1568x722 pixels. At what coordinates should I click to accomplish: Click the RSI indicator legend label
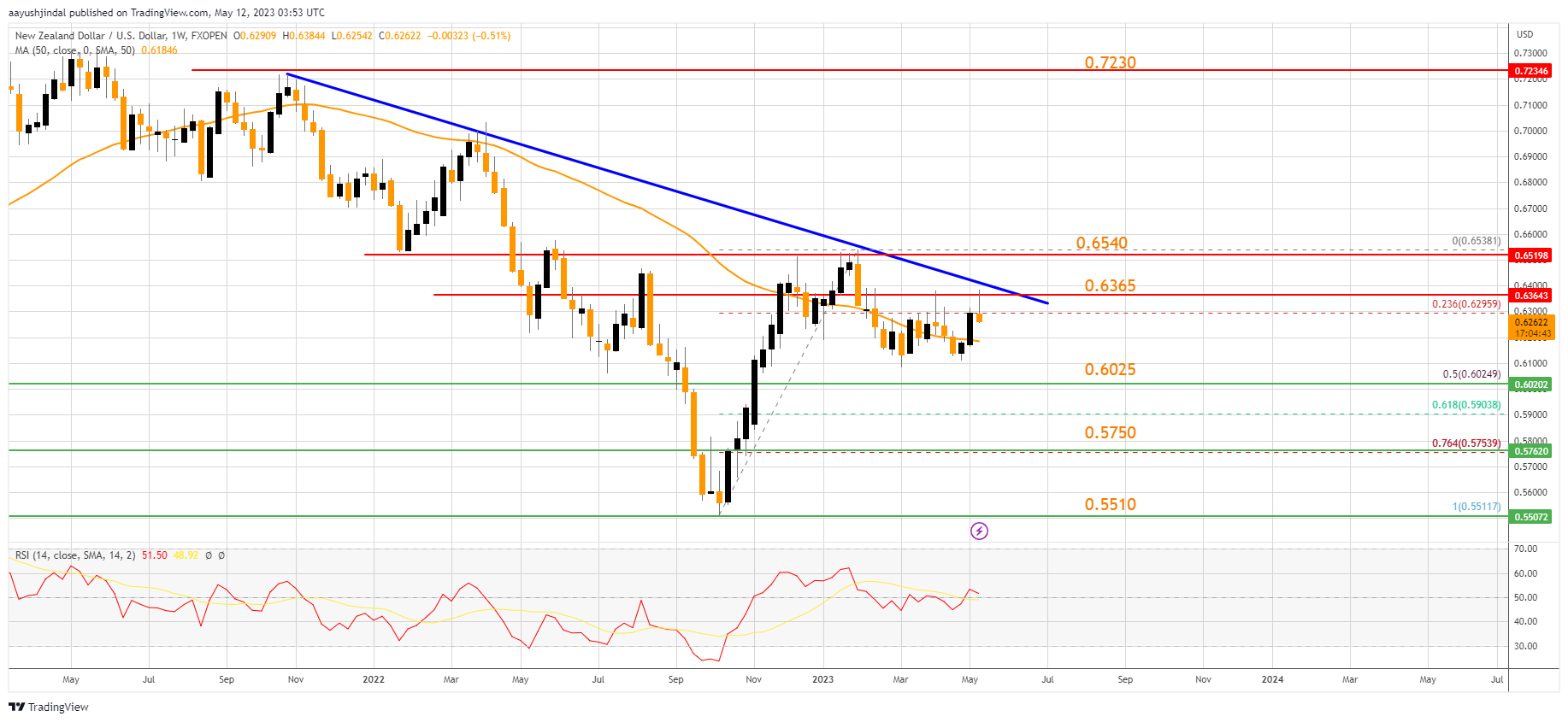[75, 555]
